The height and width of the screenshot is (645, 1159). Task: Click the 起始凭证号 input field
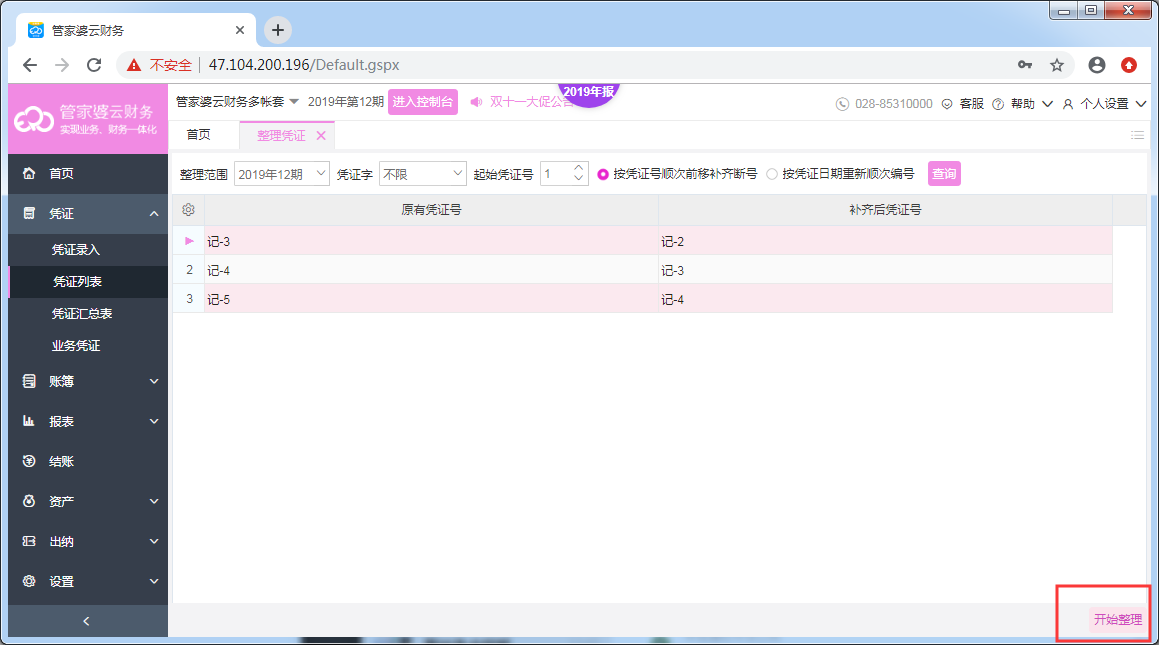click(556, 174)
